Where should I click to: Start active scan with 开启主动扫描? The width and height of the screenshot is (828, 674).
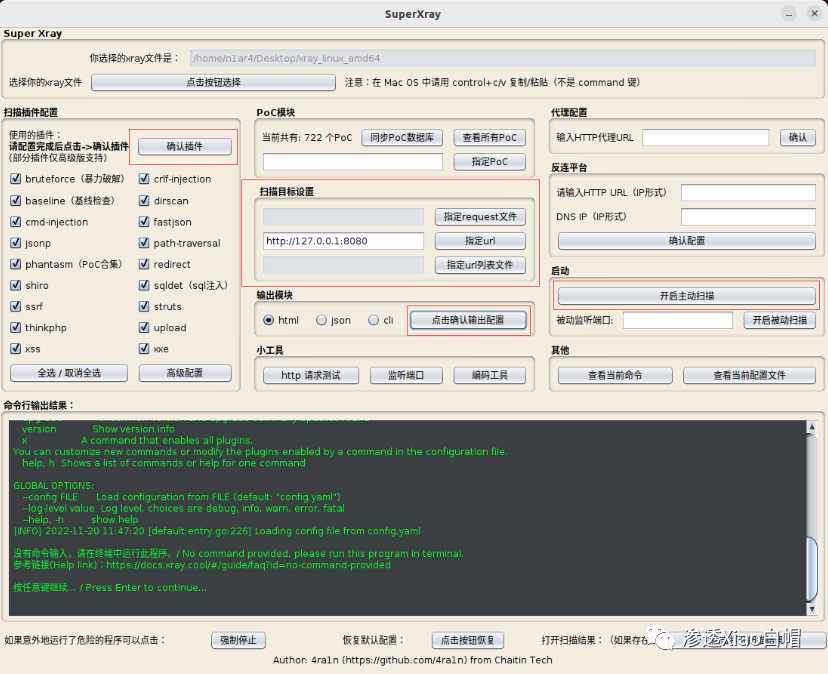[x=686, y=296]
